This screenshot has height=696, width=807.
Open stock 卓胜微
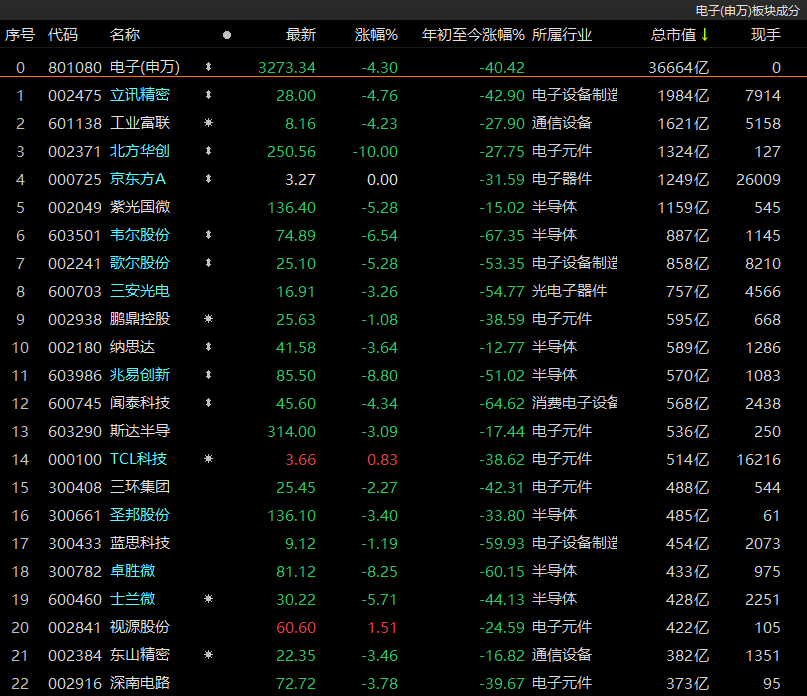click(x=132, y=570)
